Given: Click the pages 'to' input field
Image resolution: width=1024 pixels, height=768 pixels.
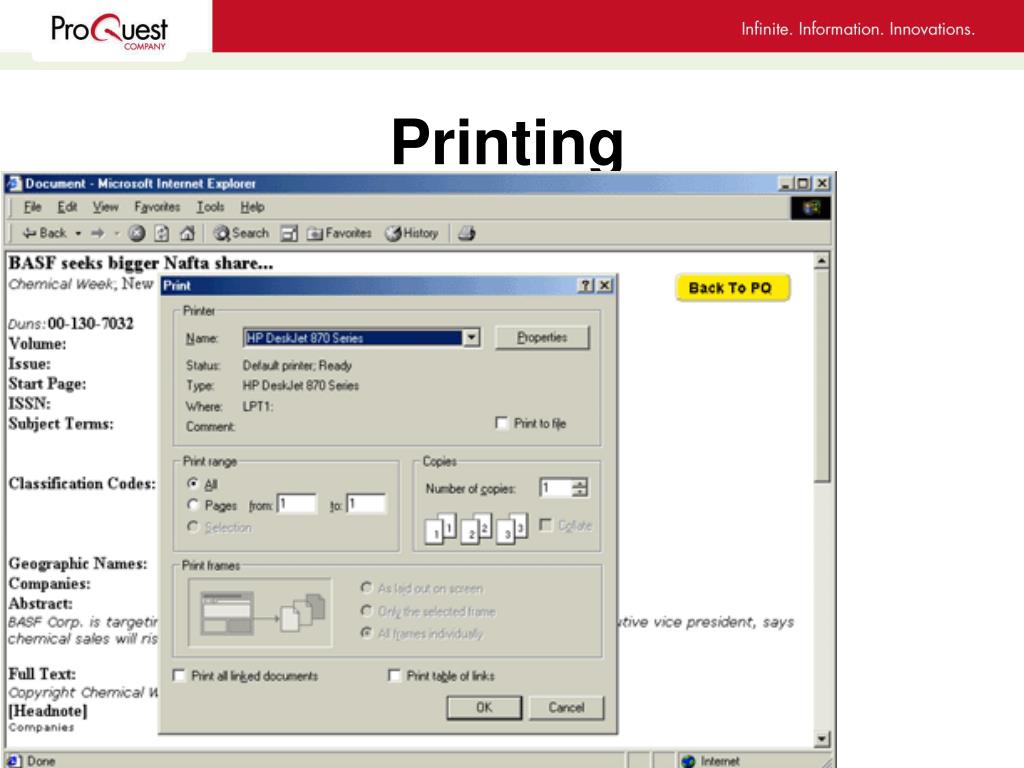Looking at the screenshot, I should [366, 504].
